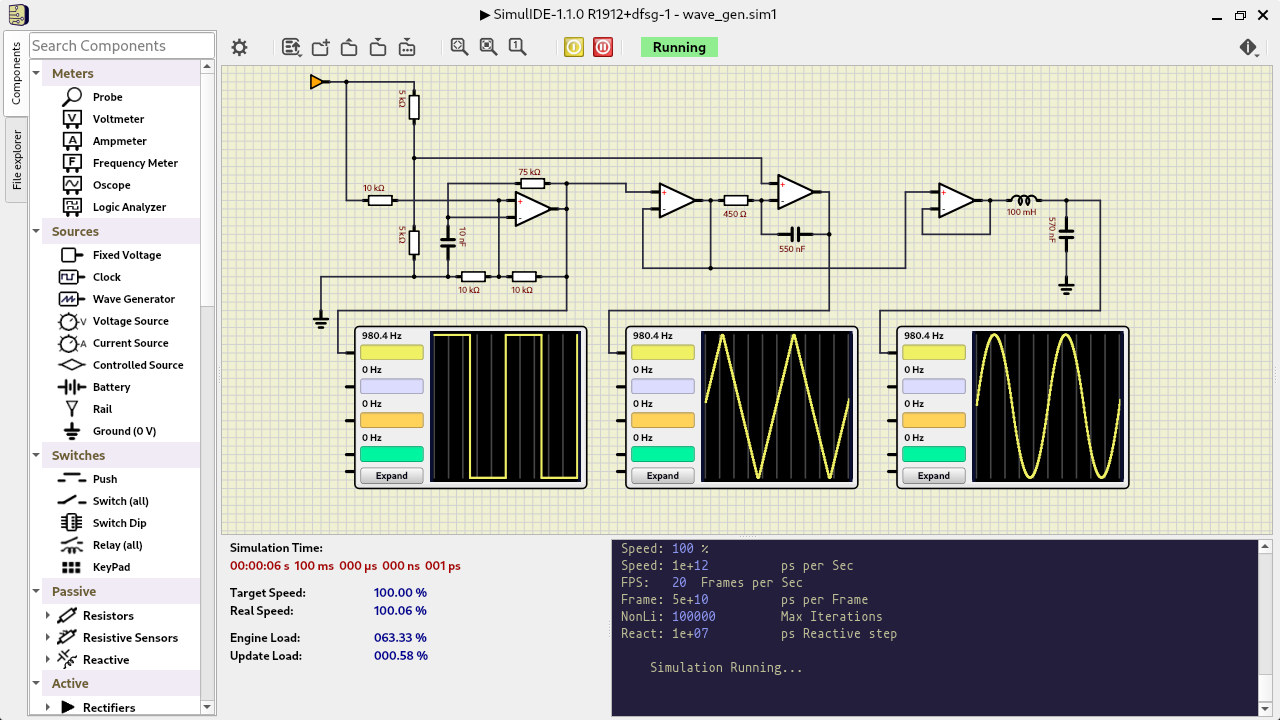Viewport: 1280px width, 720px height.
Task: Select the Components side tab
Action: [x=17, y=73]
